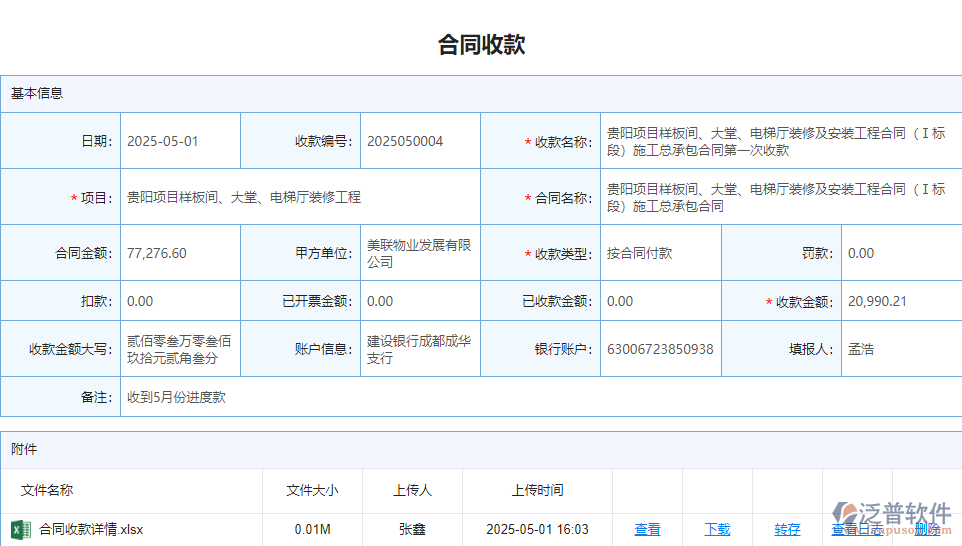
Task: Click the 备注 field with 收到5月份进度款
Action: pos(540,397)
